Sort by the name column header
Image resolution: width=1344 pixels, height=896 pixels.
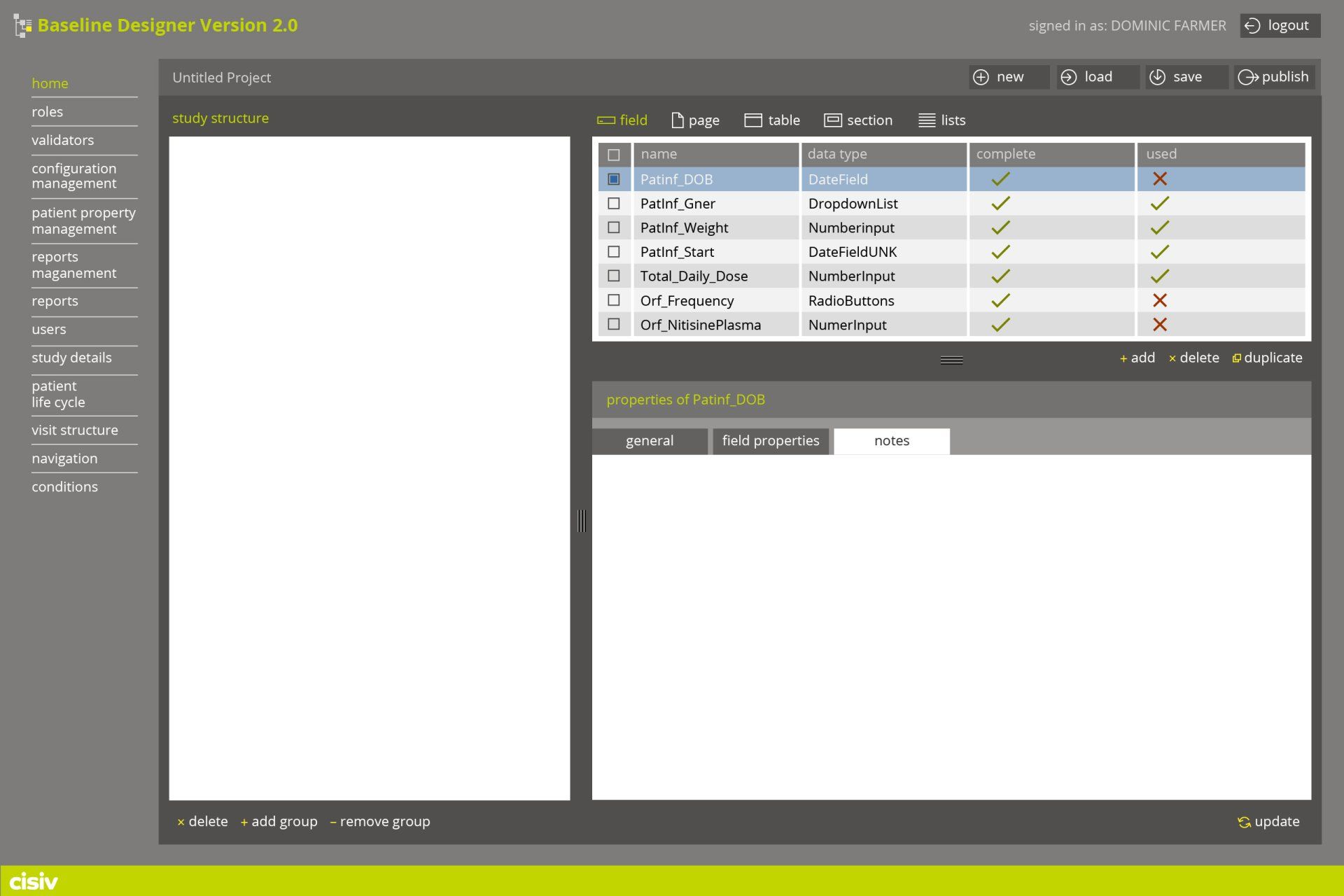(x=716, y=154)
